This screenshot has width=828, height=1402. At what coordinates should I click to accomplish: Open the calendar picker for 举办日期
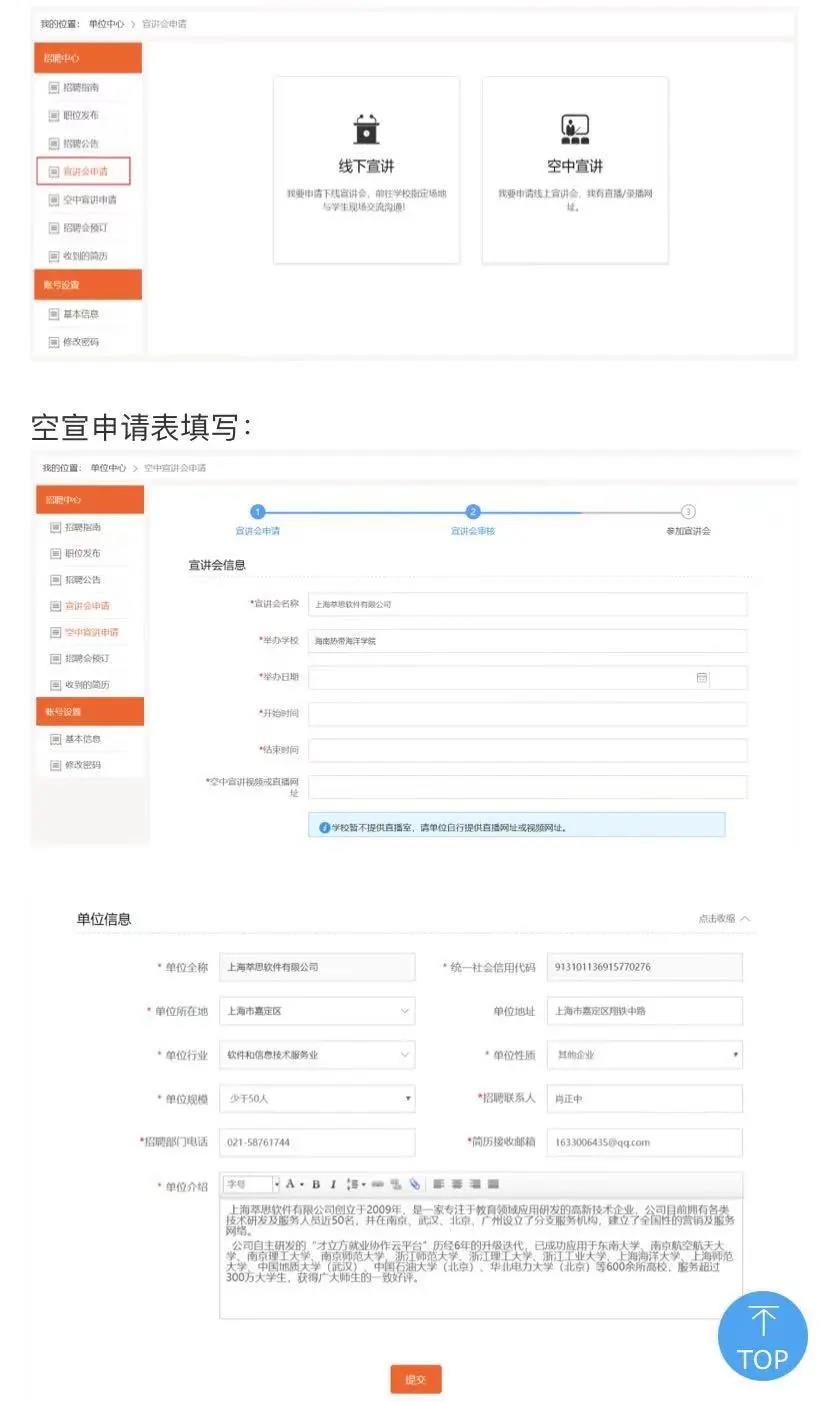pyautogui.click(x=702, y=678)
